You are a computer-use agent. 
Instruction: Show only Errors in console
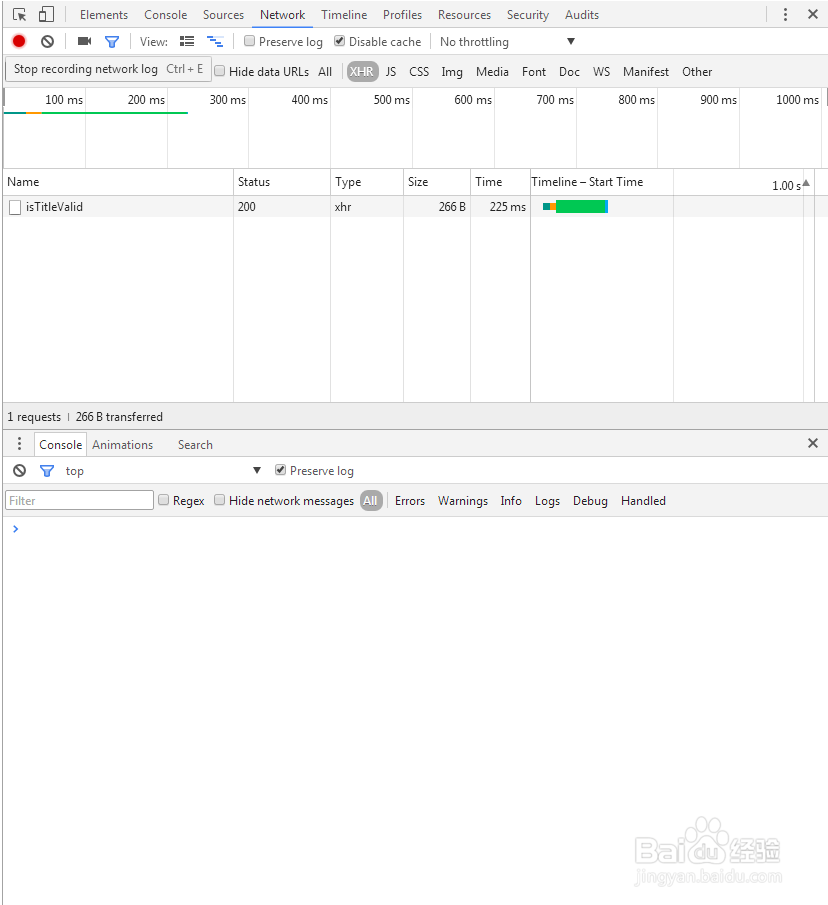click(x=410, y=500)
